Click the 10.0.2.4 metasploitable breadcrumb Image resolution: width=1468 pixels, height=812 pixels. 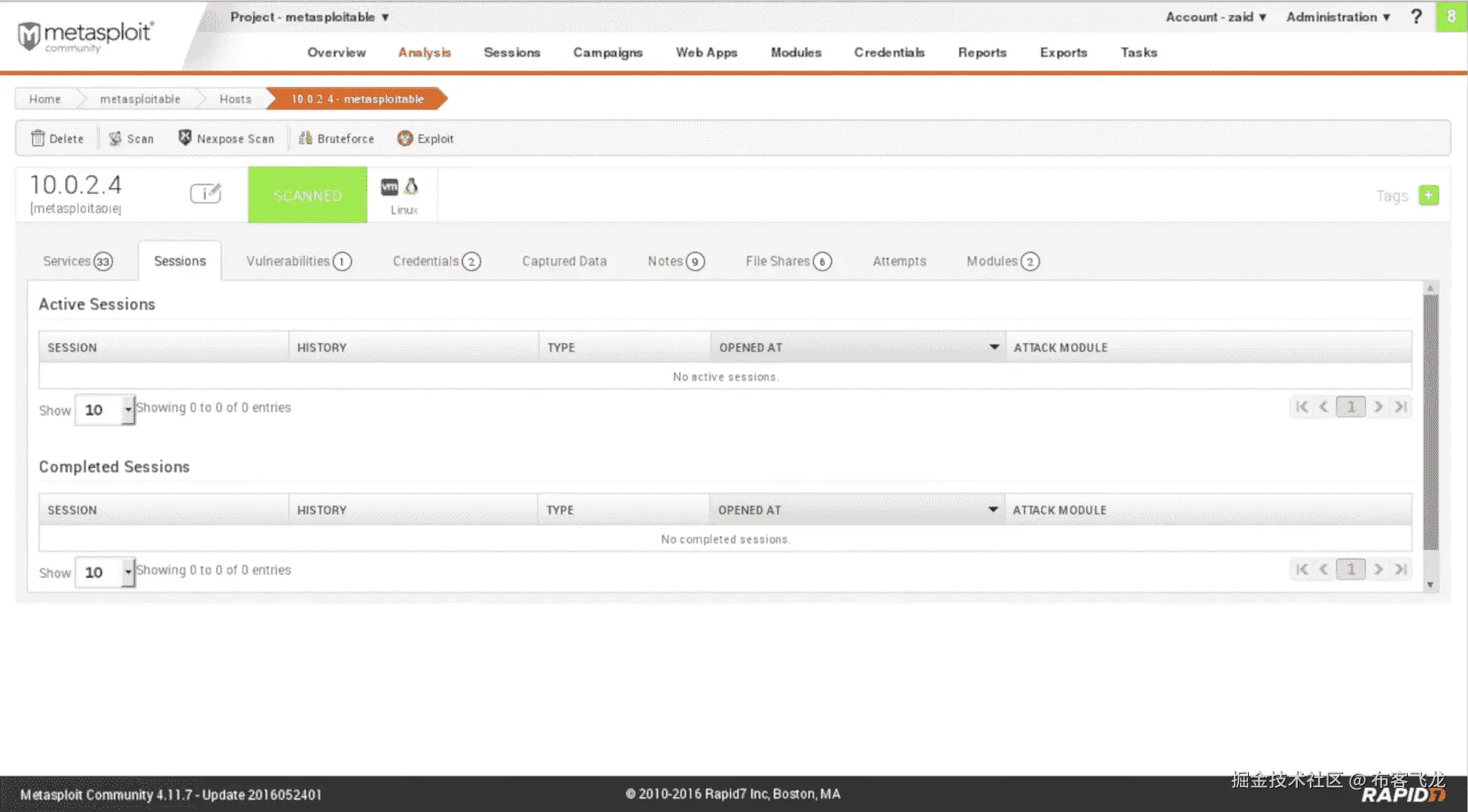(x=358, y=99)
